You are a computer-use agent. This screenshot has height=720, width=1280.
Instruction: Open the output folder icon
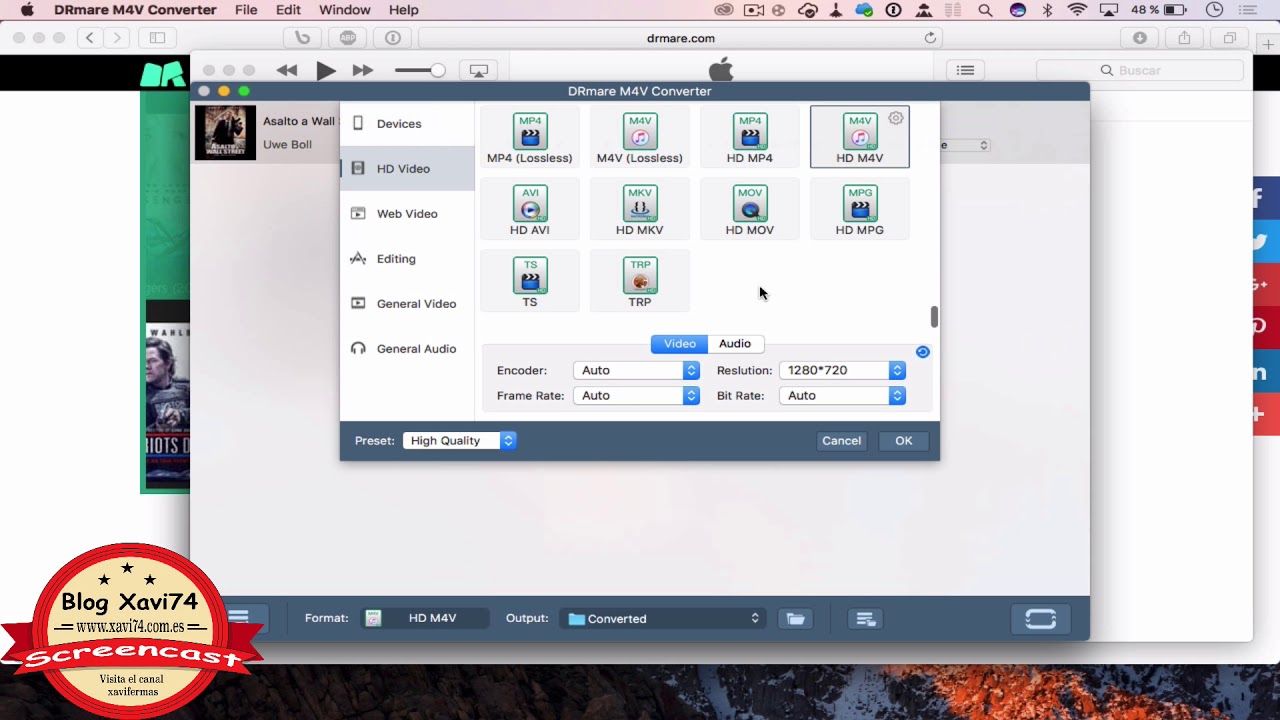coord(796,619)
